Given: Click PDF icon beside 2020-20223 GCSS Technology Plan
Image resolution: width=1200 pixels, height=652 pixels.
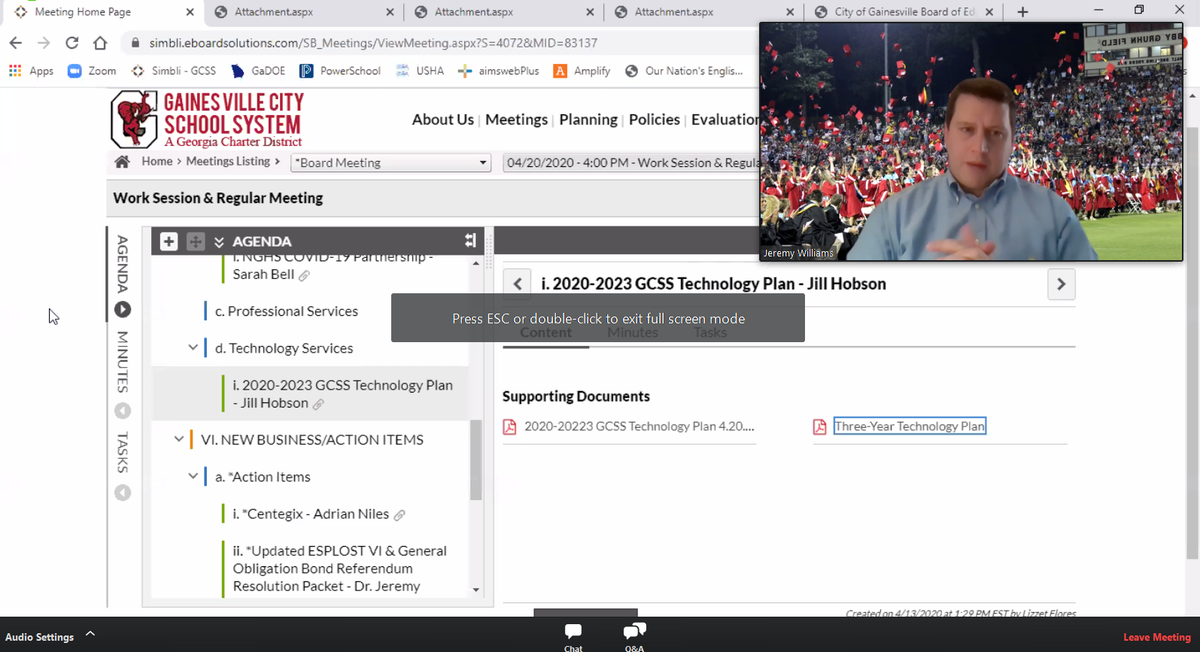Looking at the screenshot, I should 509,427.
